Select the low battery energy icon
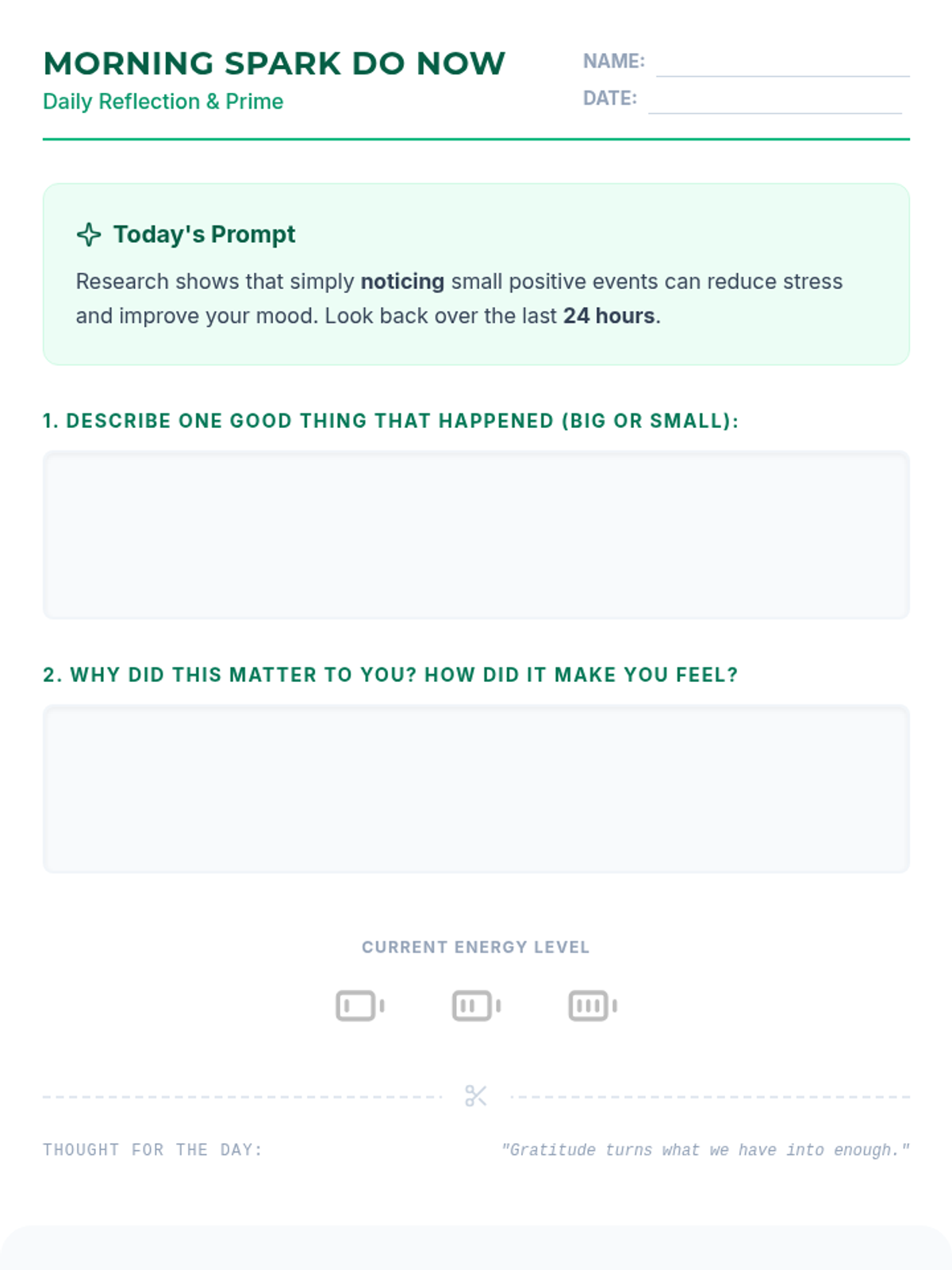Screen dimensions: 952x1270 [x=360, y=1006]
